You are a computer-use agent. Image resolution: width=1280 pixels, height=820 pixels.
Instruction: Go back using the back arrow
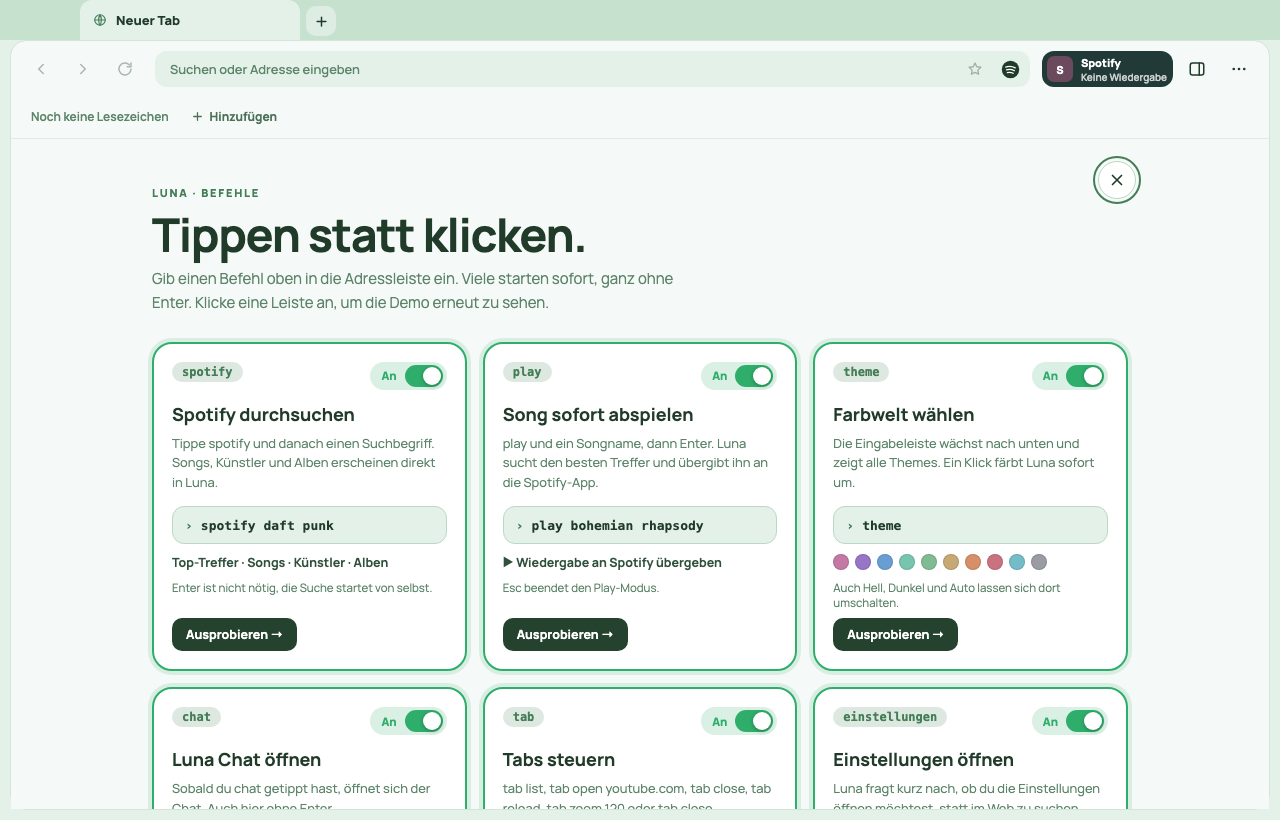(x=41, y=69)
